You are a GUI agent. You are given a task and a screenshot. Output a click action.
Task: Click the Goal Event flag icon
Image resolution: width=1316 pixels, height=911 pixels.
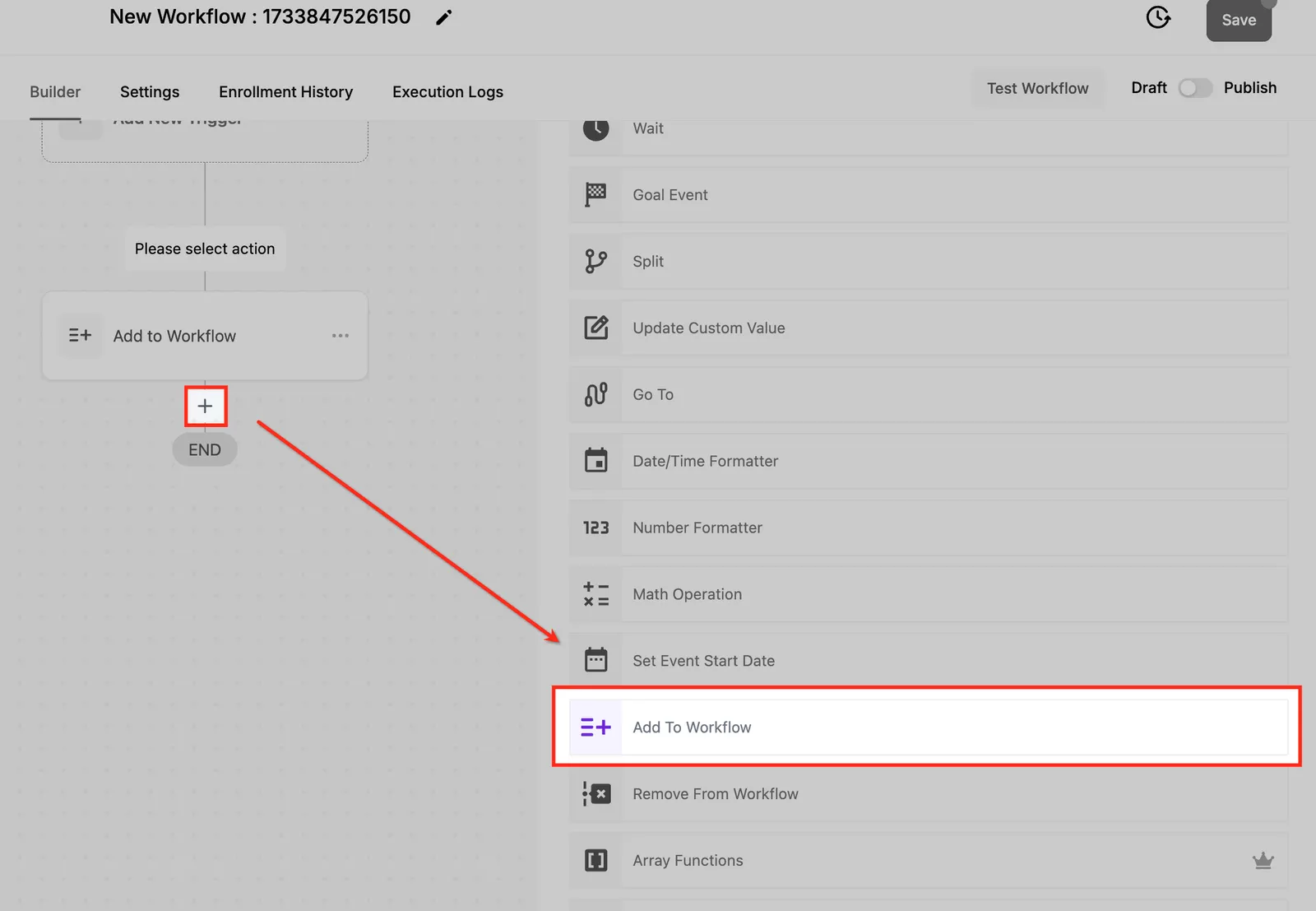596,195
